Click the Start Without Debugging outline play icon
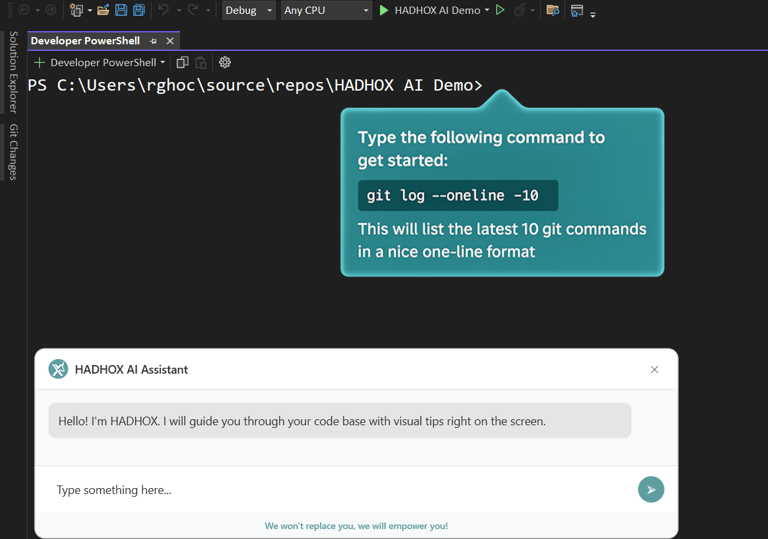Image resolution: width=768 pixels, height=539 pixels. coord(500,10)
